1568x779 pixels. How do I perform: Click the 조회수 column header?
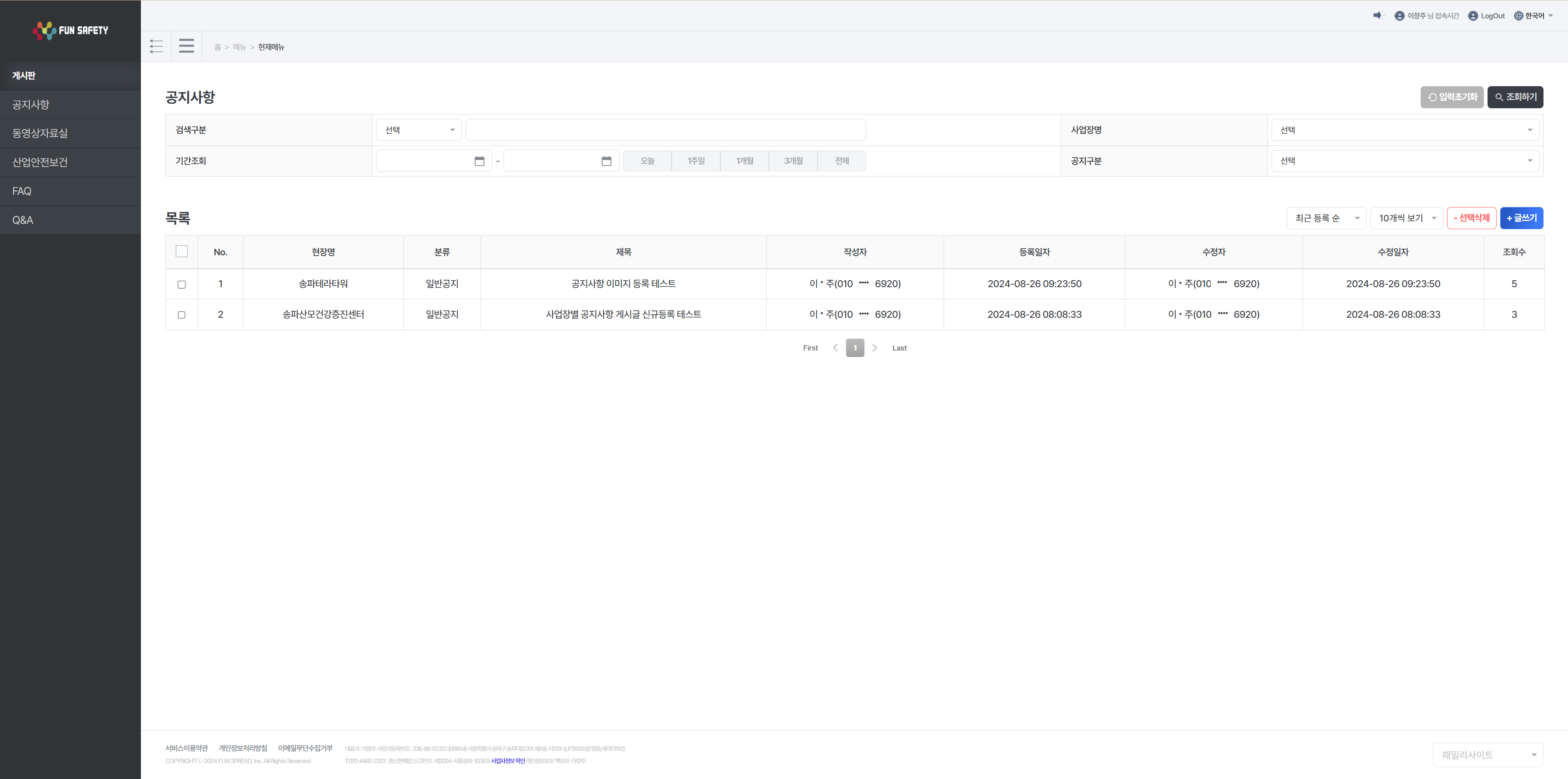(x=1514, y=252)
